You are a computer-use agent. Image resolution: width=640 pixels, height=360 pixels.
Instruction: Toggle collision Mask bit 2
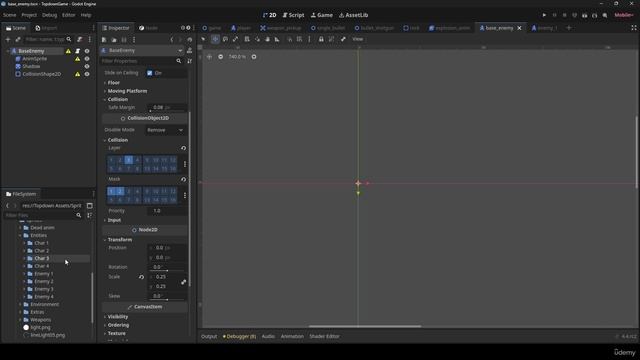coord(120,191)
